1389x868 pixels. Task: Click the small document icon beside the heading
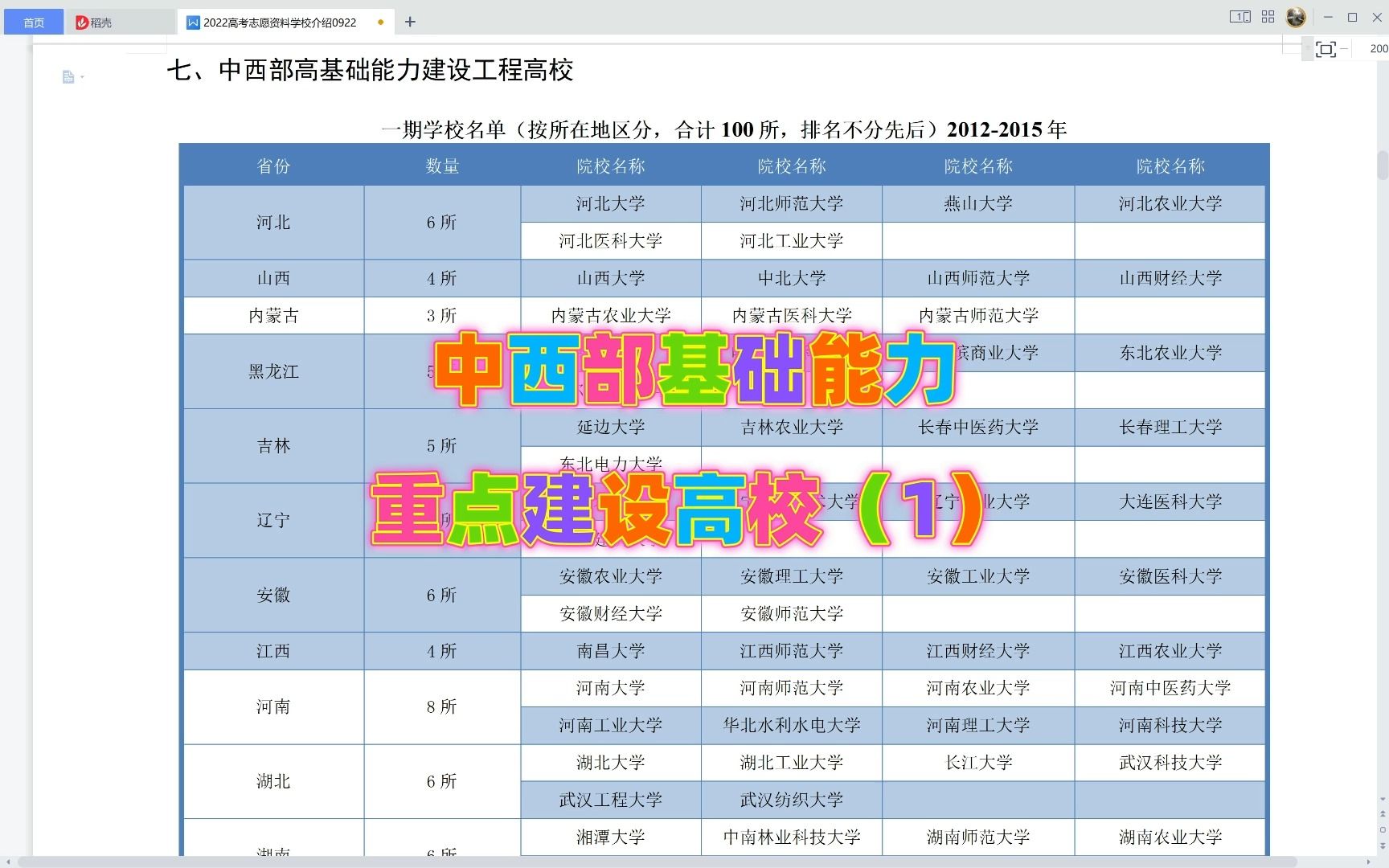tap(68, 77)
